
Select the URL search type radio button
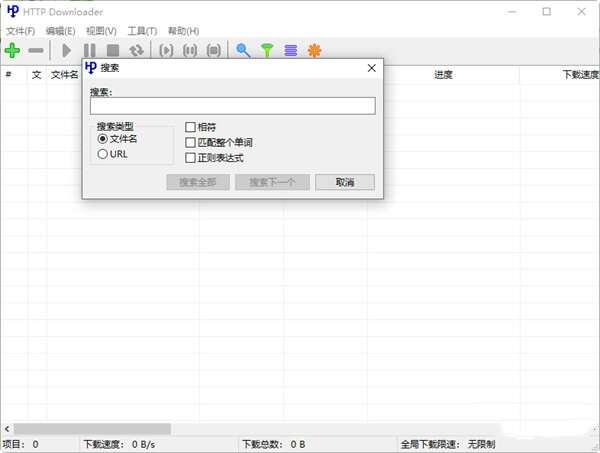103,154
